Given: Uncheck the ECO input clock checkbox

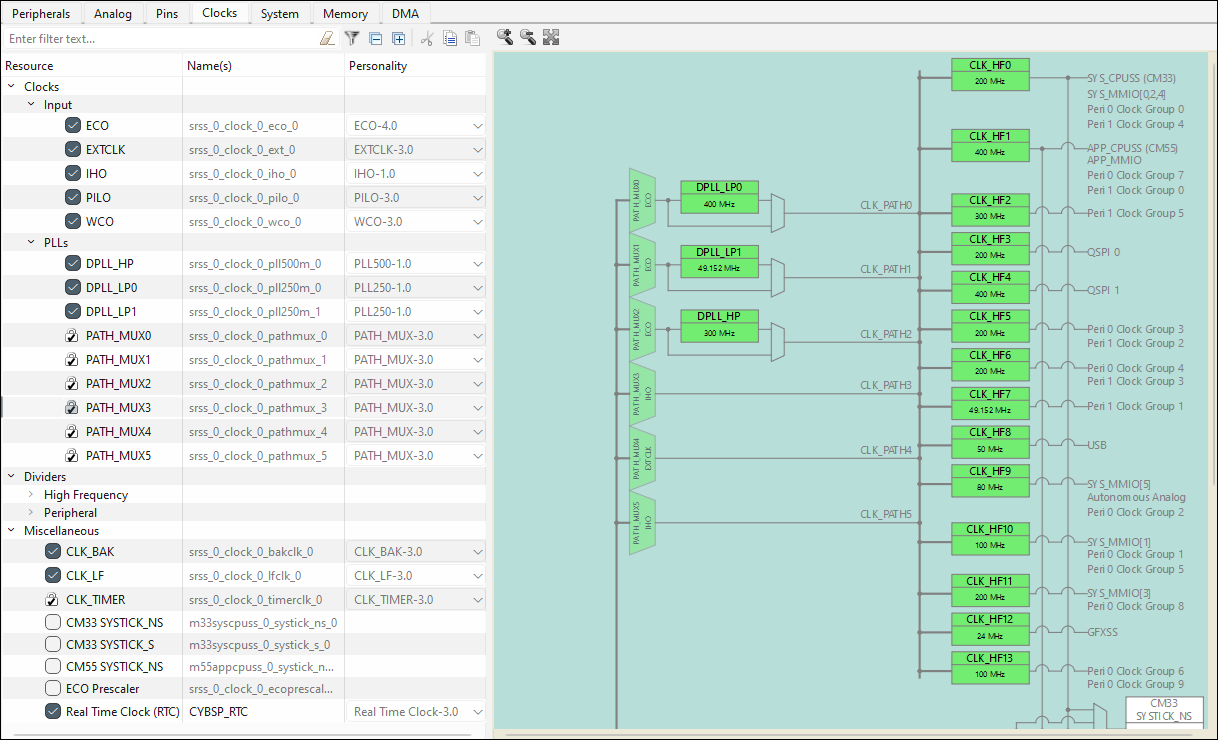Looking at the screenshot, I should 72,126.
